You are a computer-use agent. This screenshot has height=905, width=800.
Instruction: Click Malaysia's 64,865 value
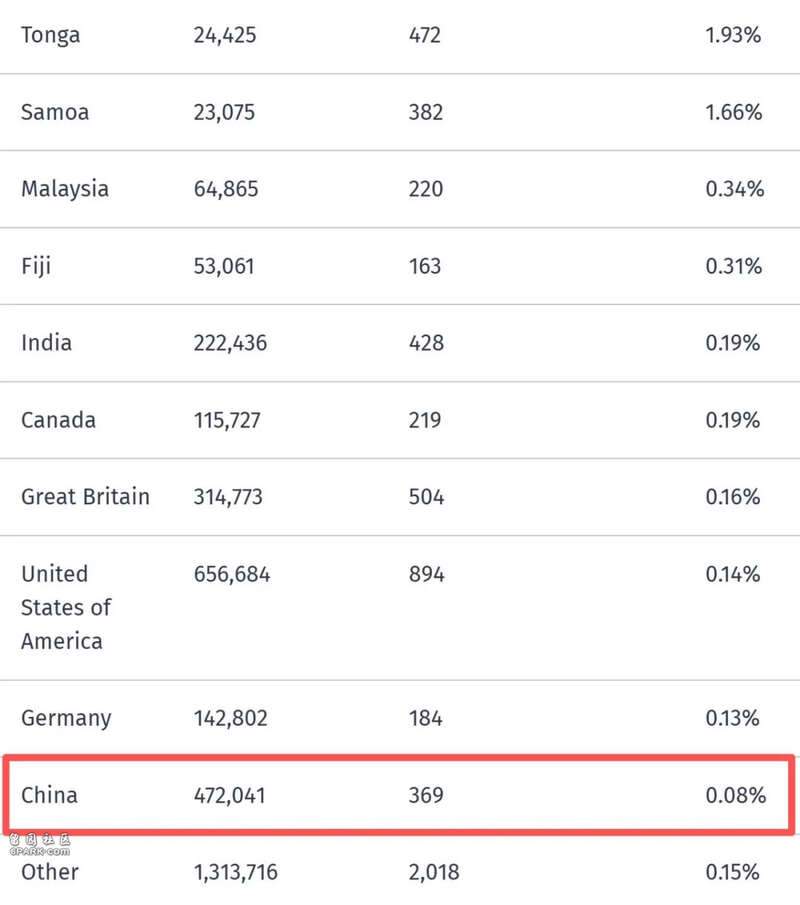(226, 189)
